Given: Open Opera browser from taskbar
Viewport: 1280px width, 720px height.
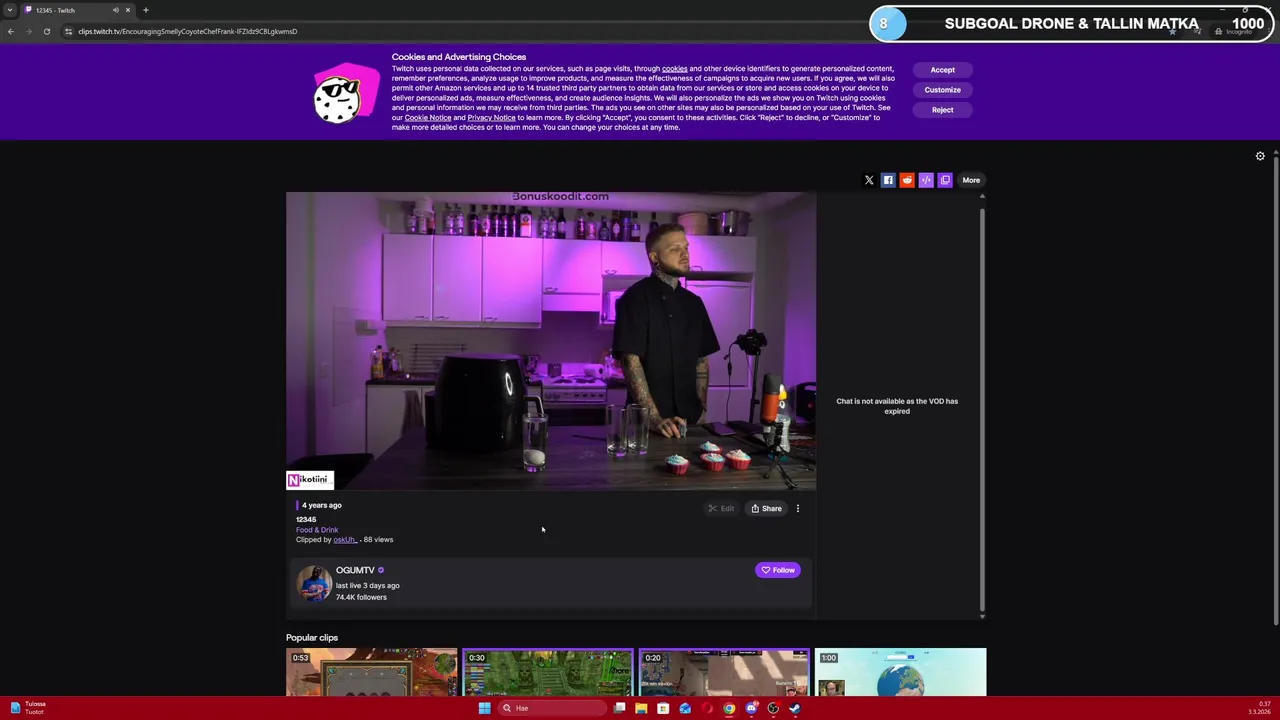Looking at the screenshot, I should pyautogui.click(x=707, y=708).
